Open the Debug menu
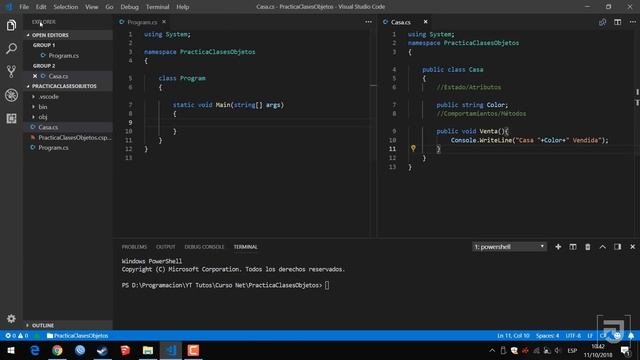Screen dimensions: 640x360 coord(129,7)
